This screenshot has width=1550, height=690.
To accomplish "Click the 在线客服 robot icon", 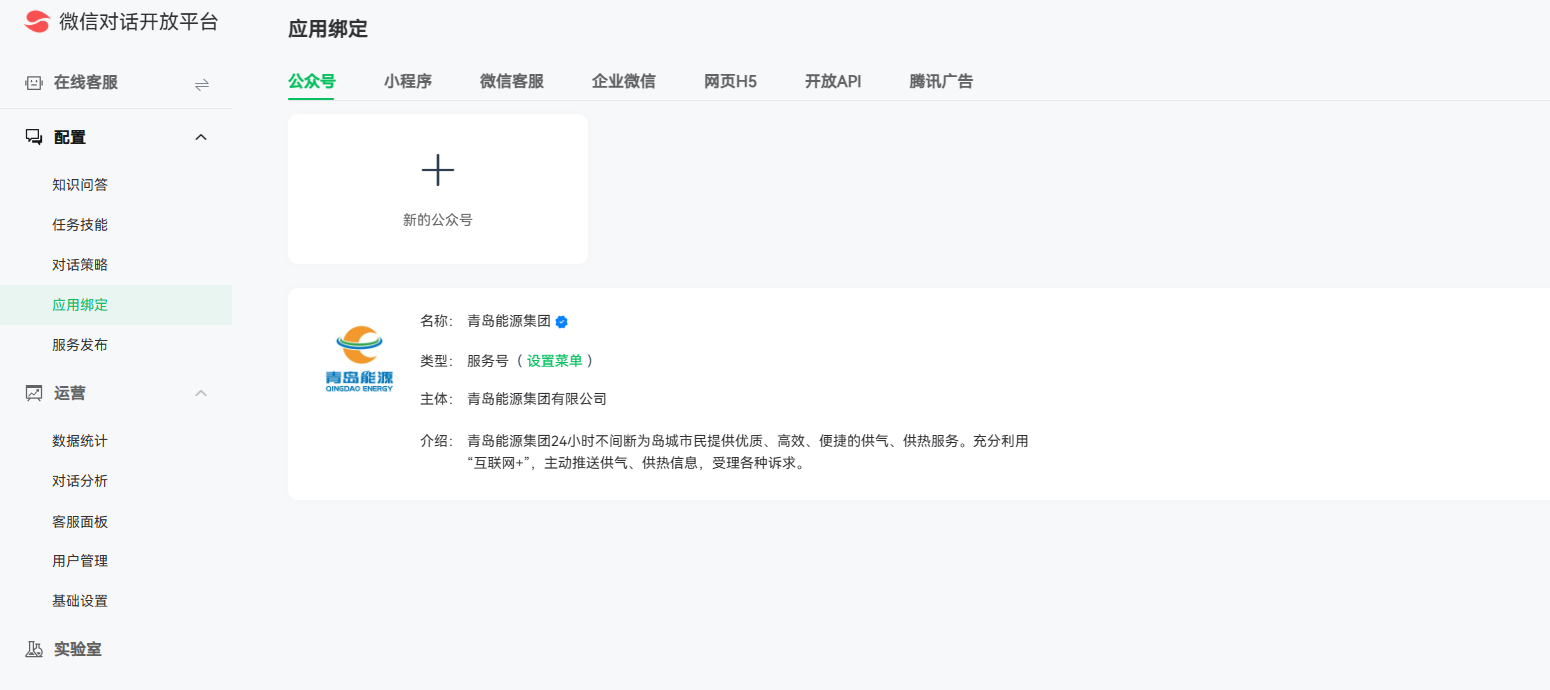I will tap(34, 83).
